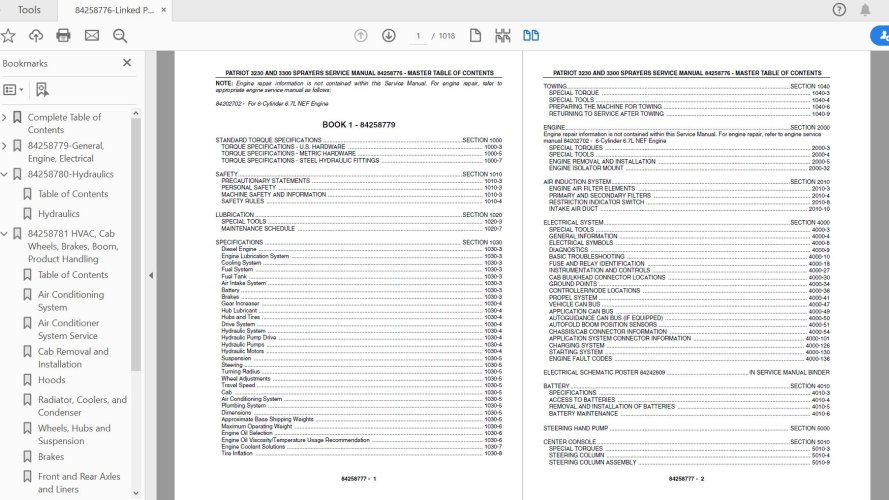Image resolution: width=889 pixels, height=500 pixels.
Task: Open the help question mark icon
Action: pyautogui.click(x=839, y=10)
